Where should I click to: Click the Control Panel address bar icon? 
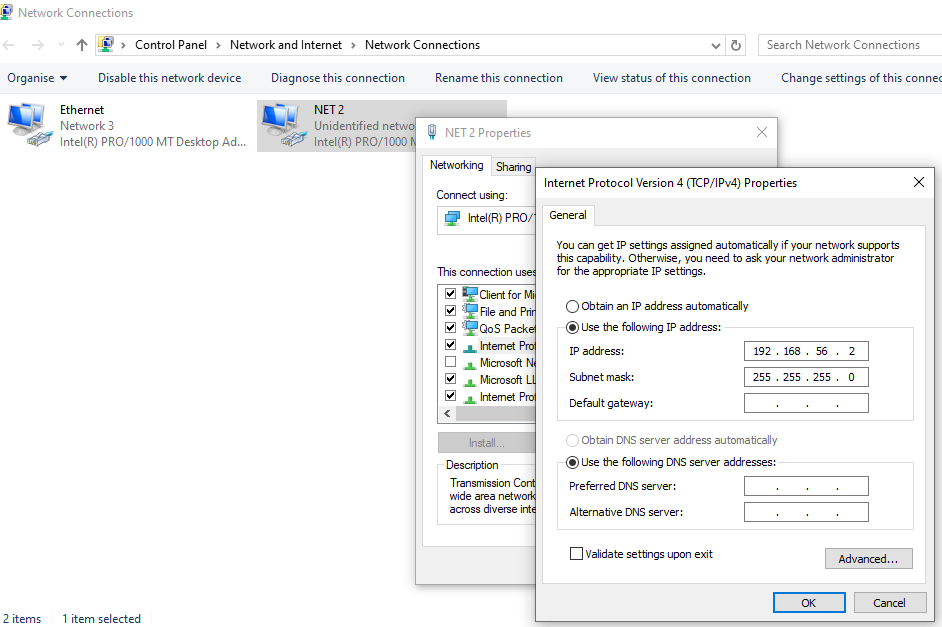107,45
